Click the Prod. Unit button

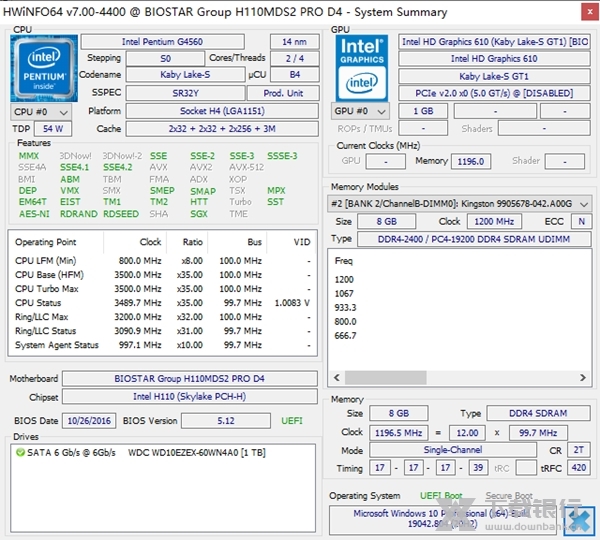click(283, 93)
